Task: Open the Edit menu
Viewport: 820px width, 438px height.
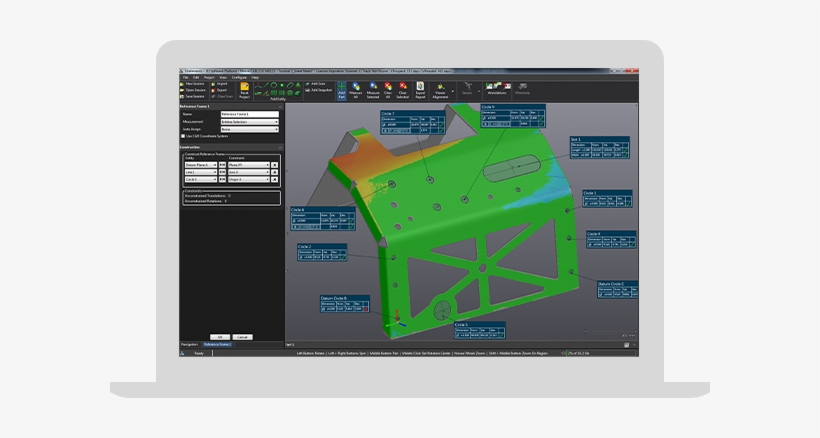Action: pyautogui.click(x=196, y=77)
